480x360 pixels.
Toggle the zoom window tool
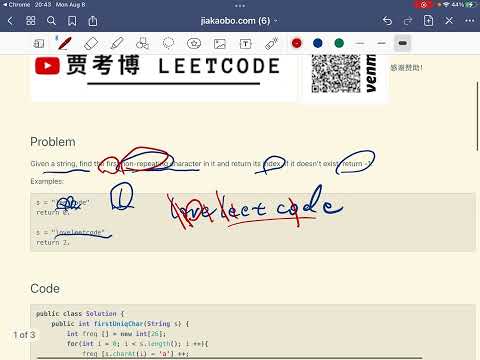tap(39, 43)
